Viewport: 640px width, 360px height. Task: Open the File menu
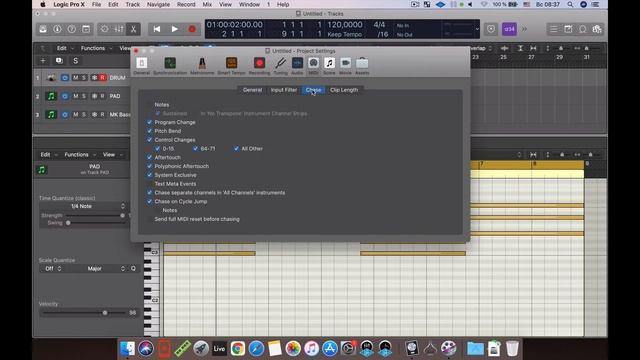(96, 4)
